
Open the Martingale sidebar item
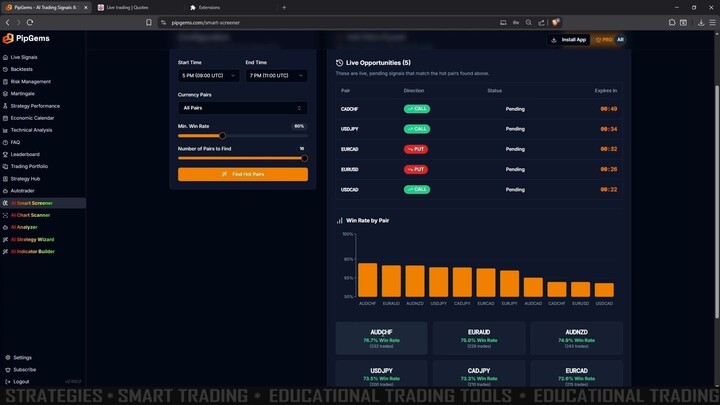(22, 94)
